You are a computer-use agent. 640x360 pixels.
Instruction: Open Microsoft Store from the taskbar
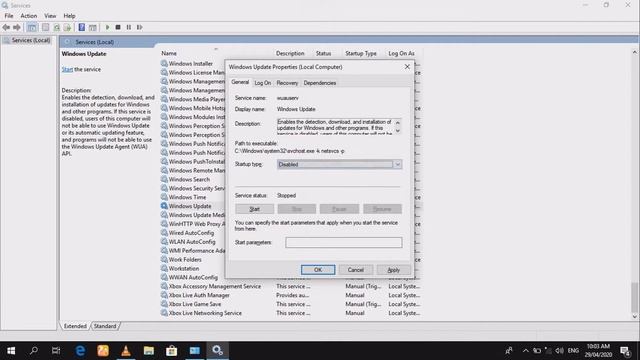coord(171,351)
